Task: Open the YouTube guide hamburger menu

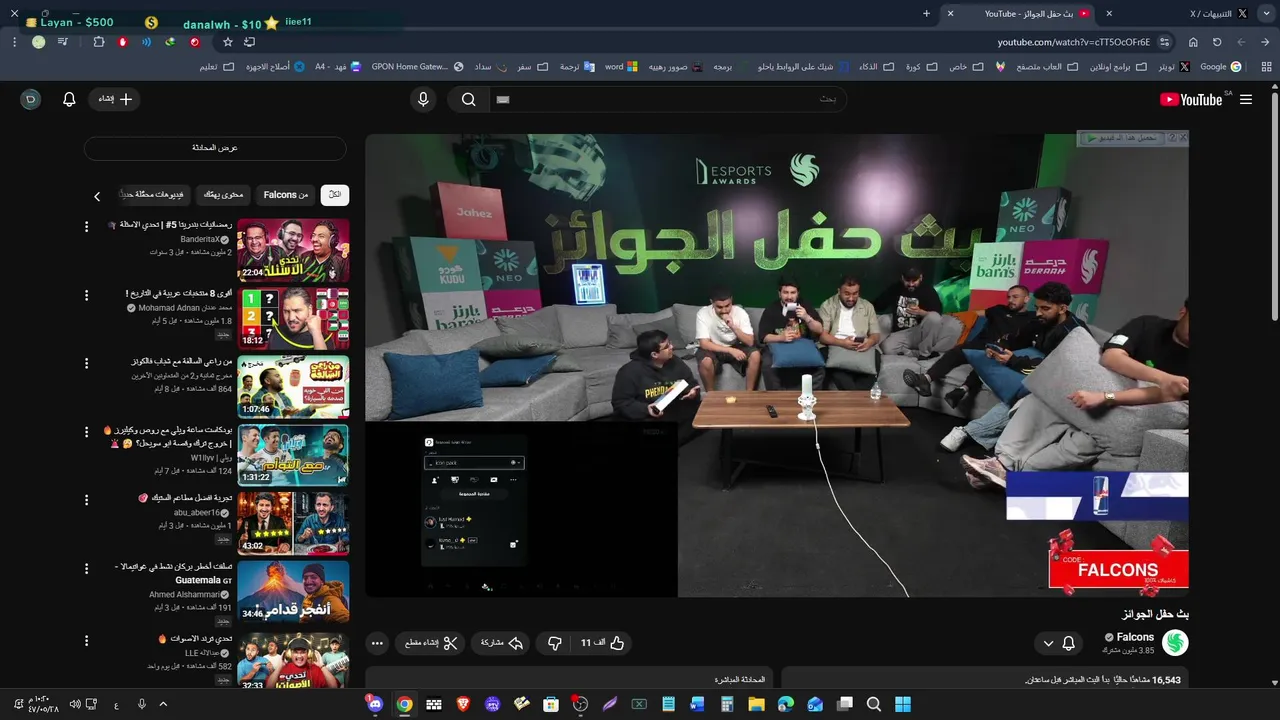Action: pos(1245,99)
